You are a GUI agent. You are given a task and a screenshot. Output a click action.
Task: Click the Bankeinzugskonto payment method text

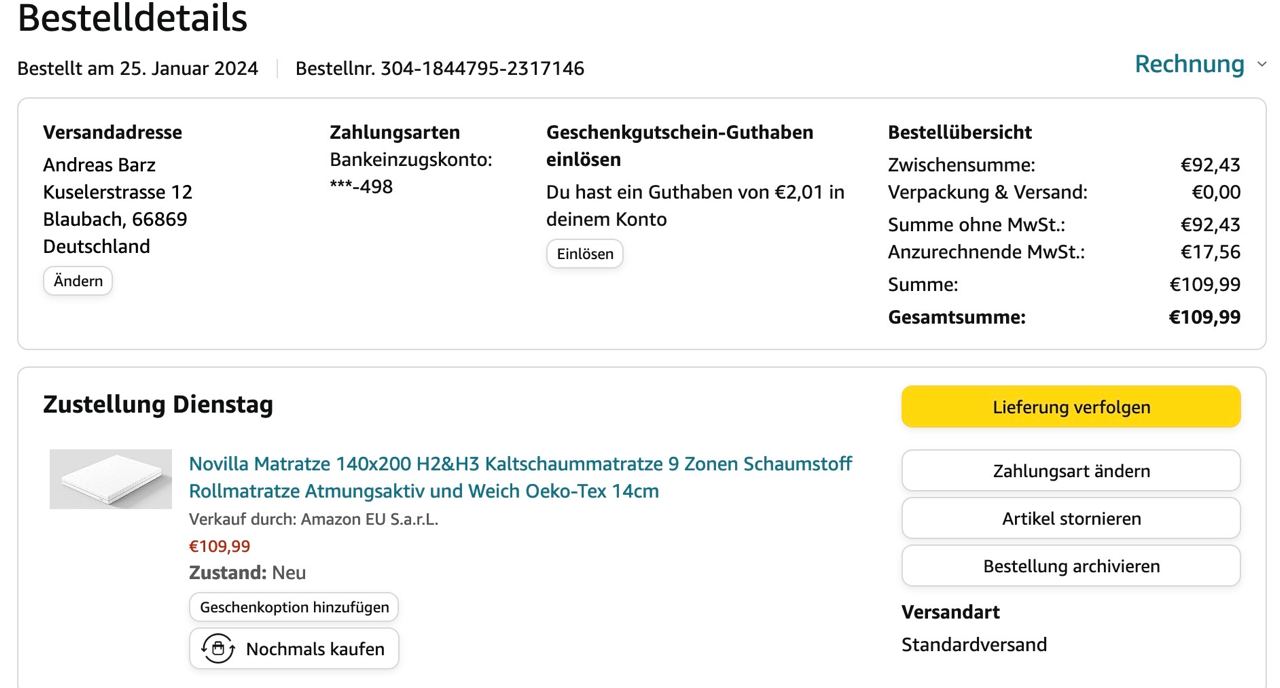411,160
